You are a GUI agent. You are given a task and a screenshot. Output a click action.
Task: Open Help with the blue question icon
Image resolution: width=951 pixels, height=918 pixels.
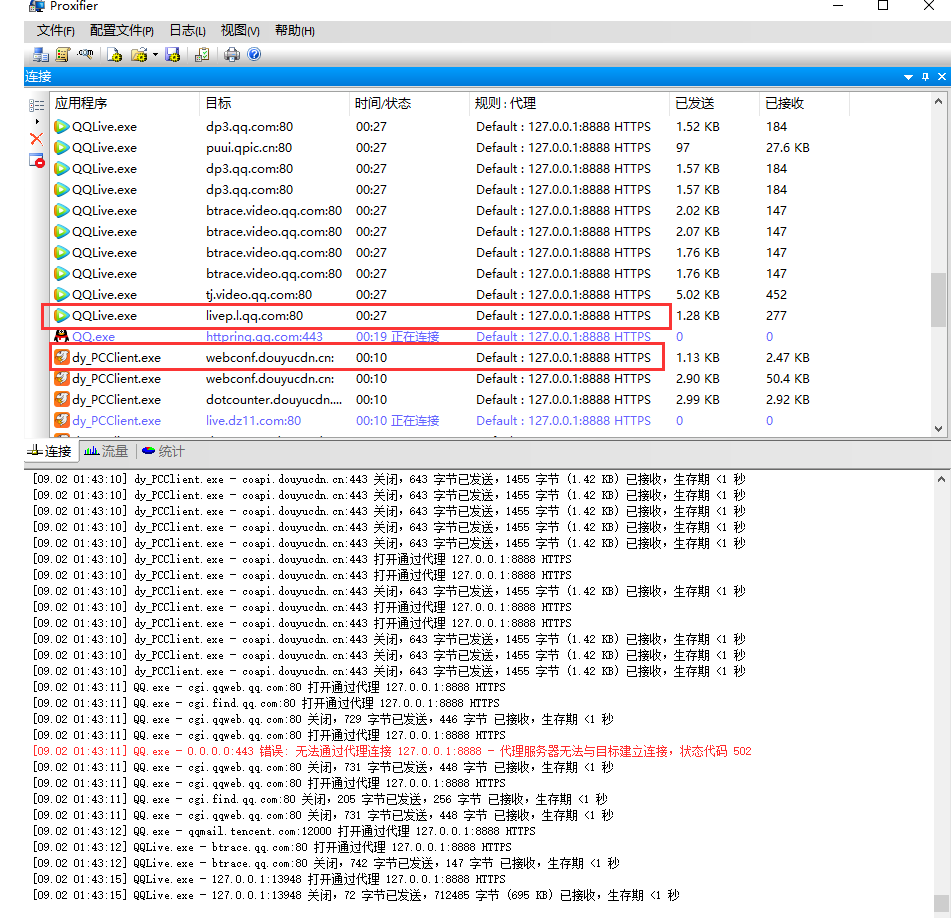[x=254, y=55]
